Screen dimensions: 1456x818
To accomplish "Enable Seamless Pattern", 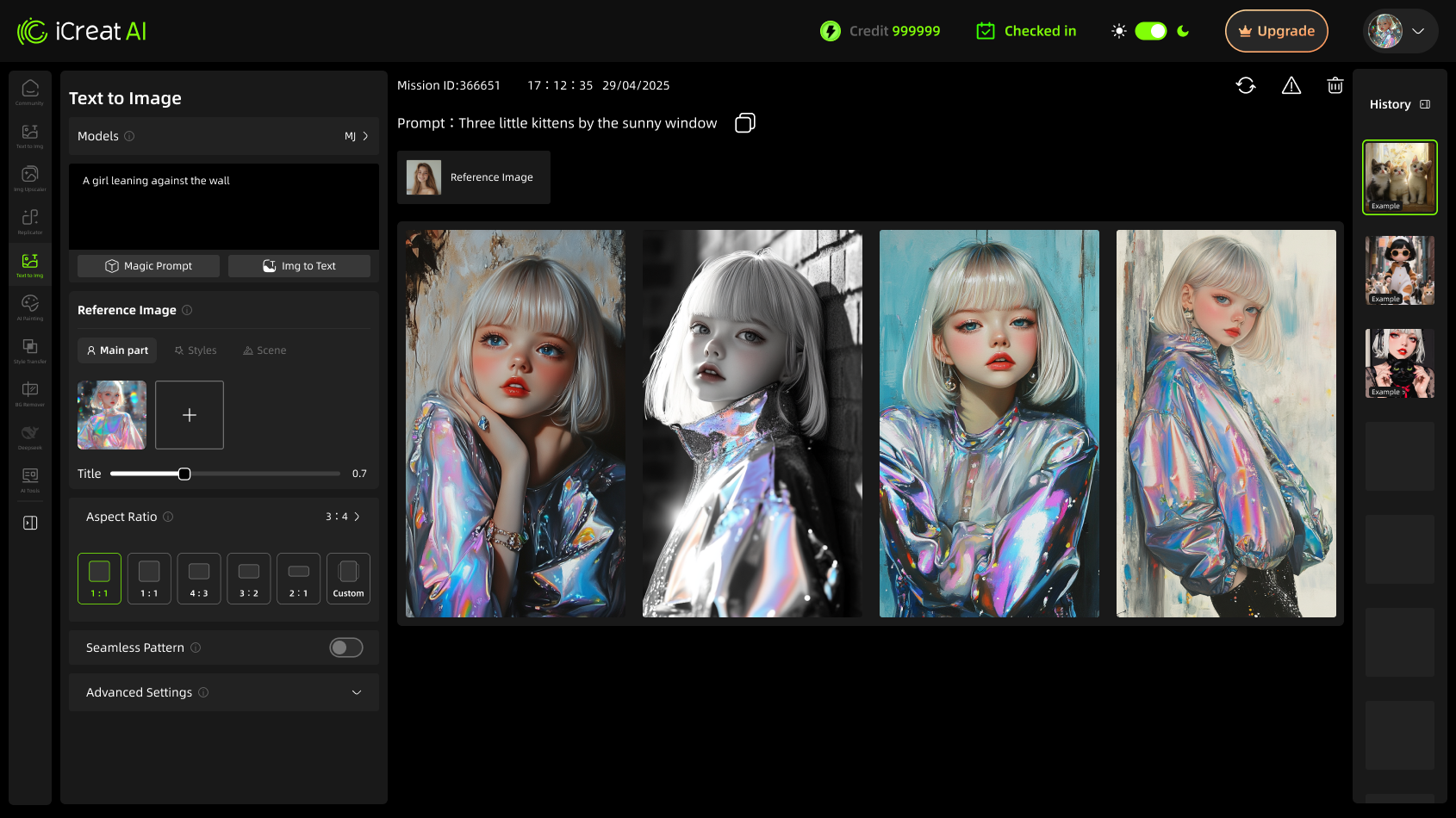I will tap(345, 648).
